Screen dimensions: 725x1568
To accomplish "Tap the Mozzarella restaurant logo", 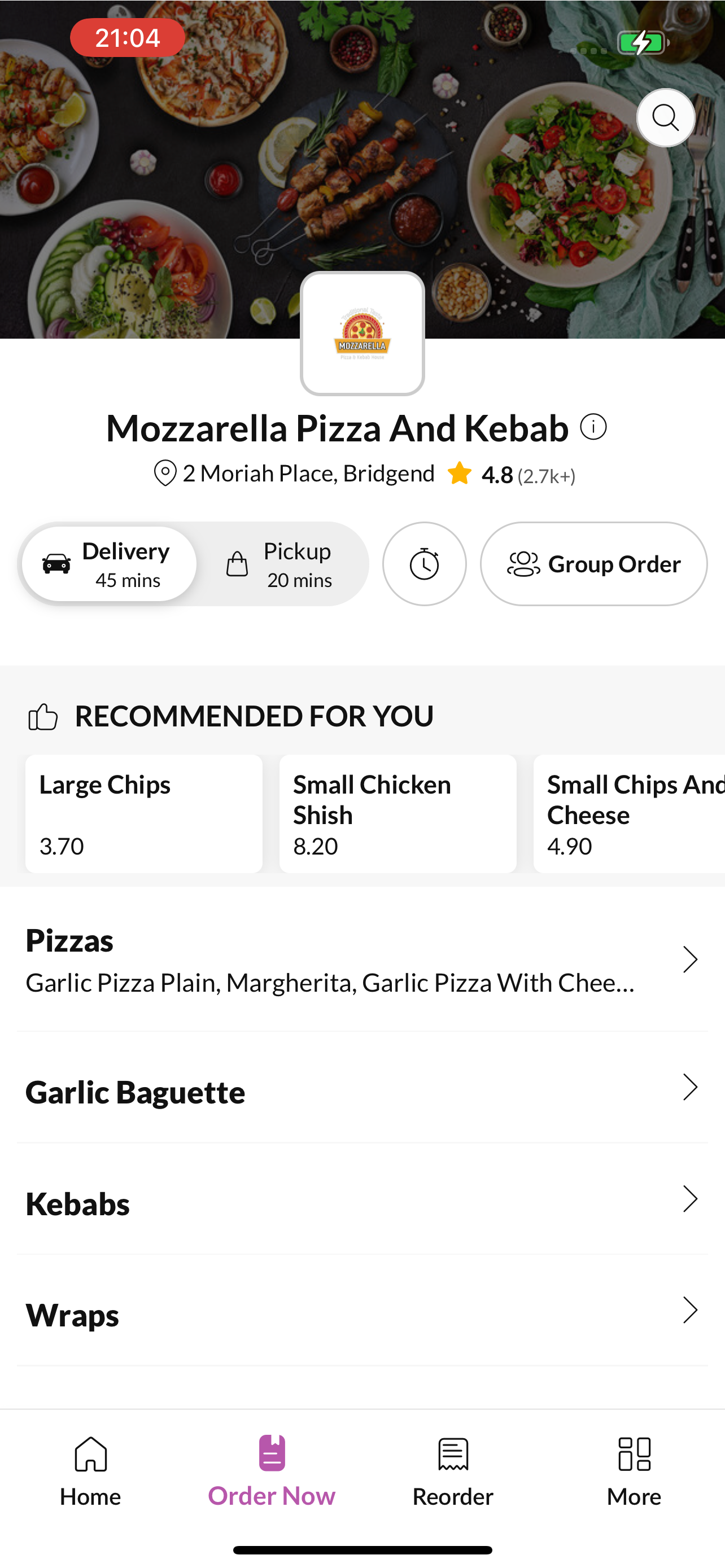I will 362,334.
